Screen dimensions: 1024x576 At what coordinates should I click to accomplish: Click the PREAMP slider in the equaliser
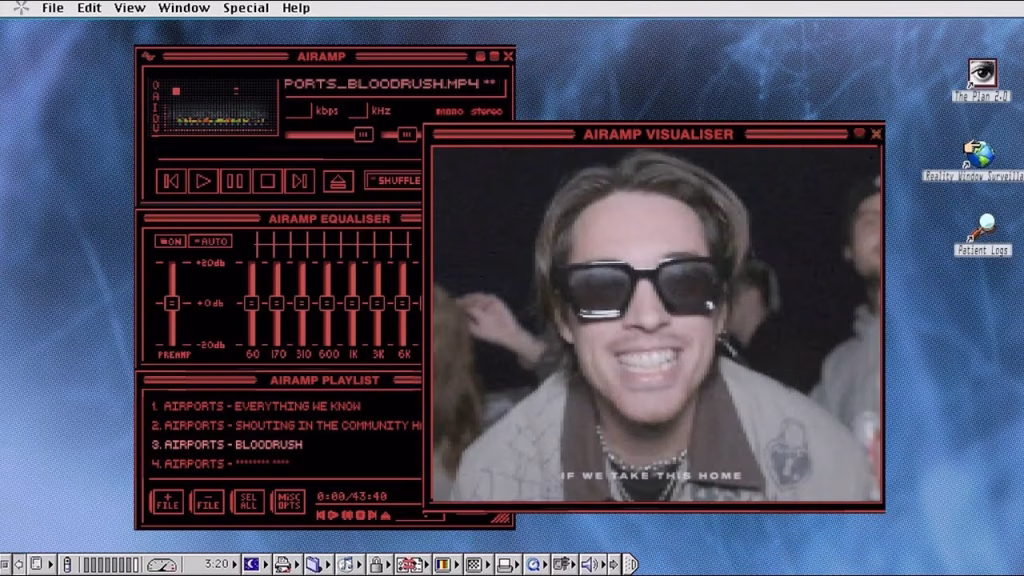172,302
